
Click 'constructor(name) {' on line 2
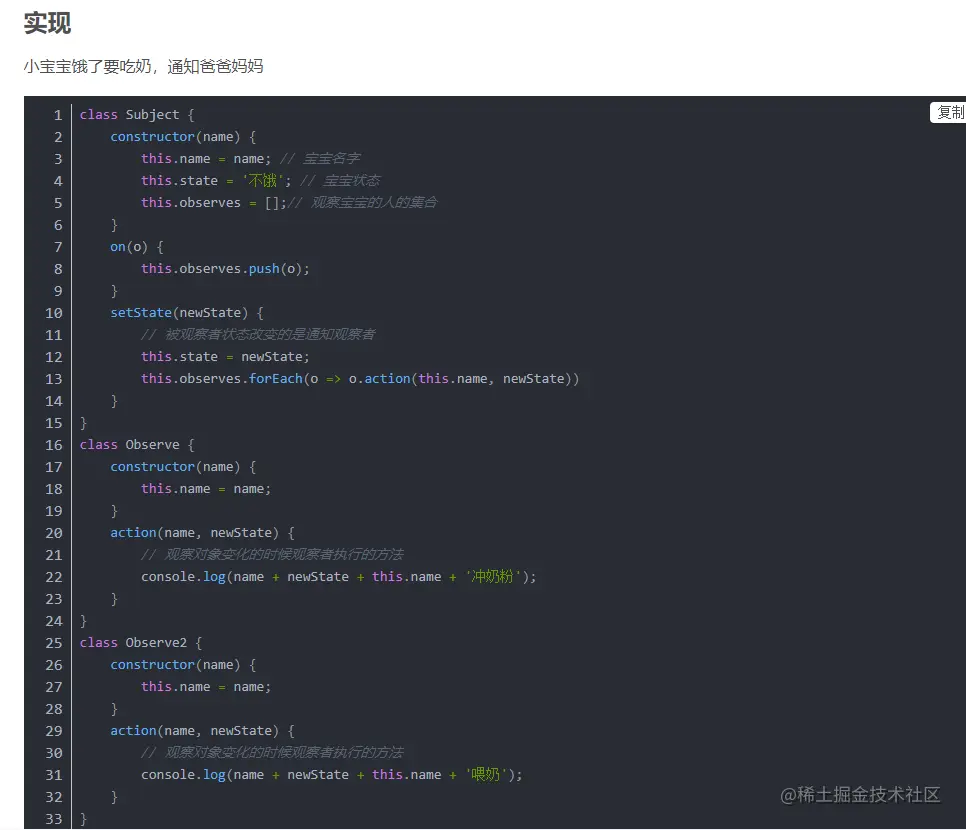[x=183, y=137]
